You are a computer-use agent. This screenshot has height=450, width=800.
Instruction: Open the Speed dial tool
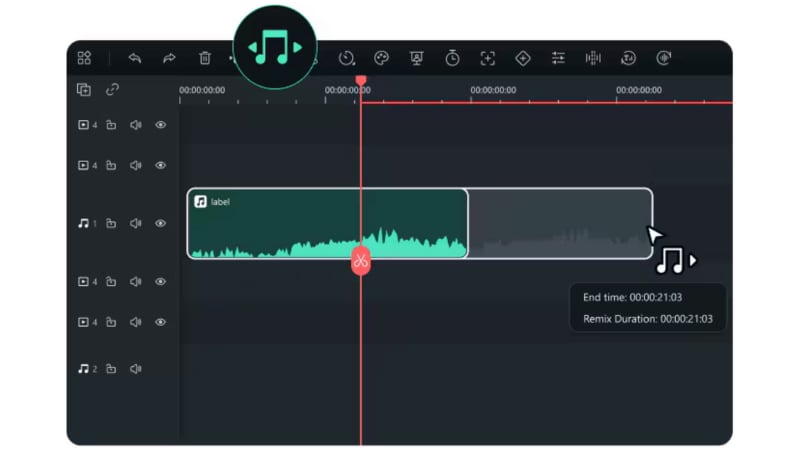click(x=346, y=58)
